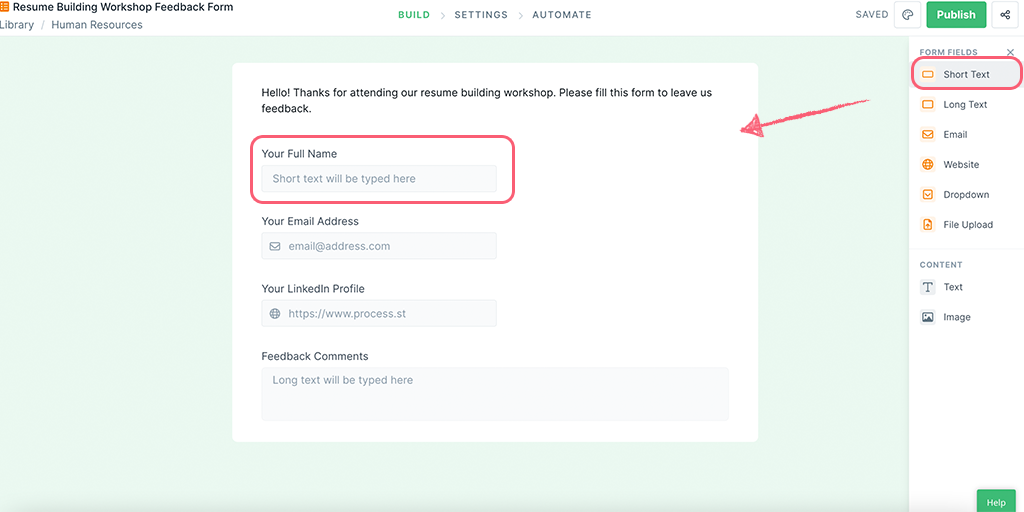The width and height of the screenshot is (1024, 512).
Task: Click the globe icon in LinkedIn input
Action: (x=275, y=313)
